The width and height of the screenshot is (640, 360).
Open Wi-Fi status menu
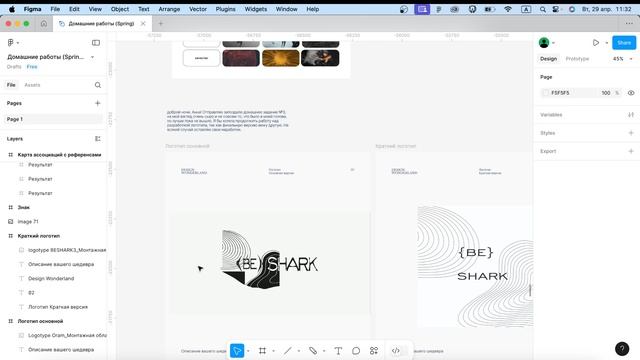[508, 9]
